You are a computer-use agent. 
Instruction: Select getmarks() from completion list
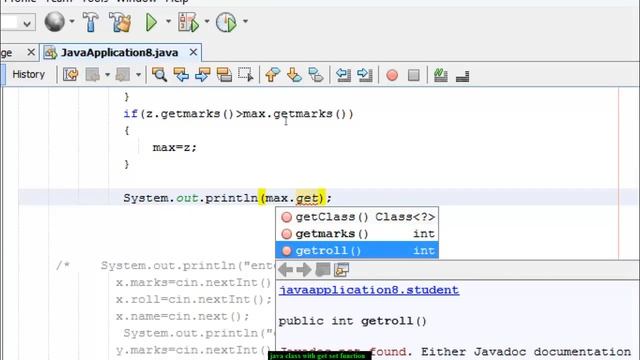(357, 233)
